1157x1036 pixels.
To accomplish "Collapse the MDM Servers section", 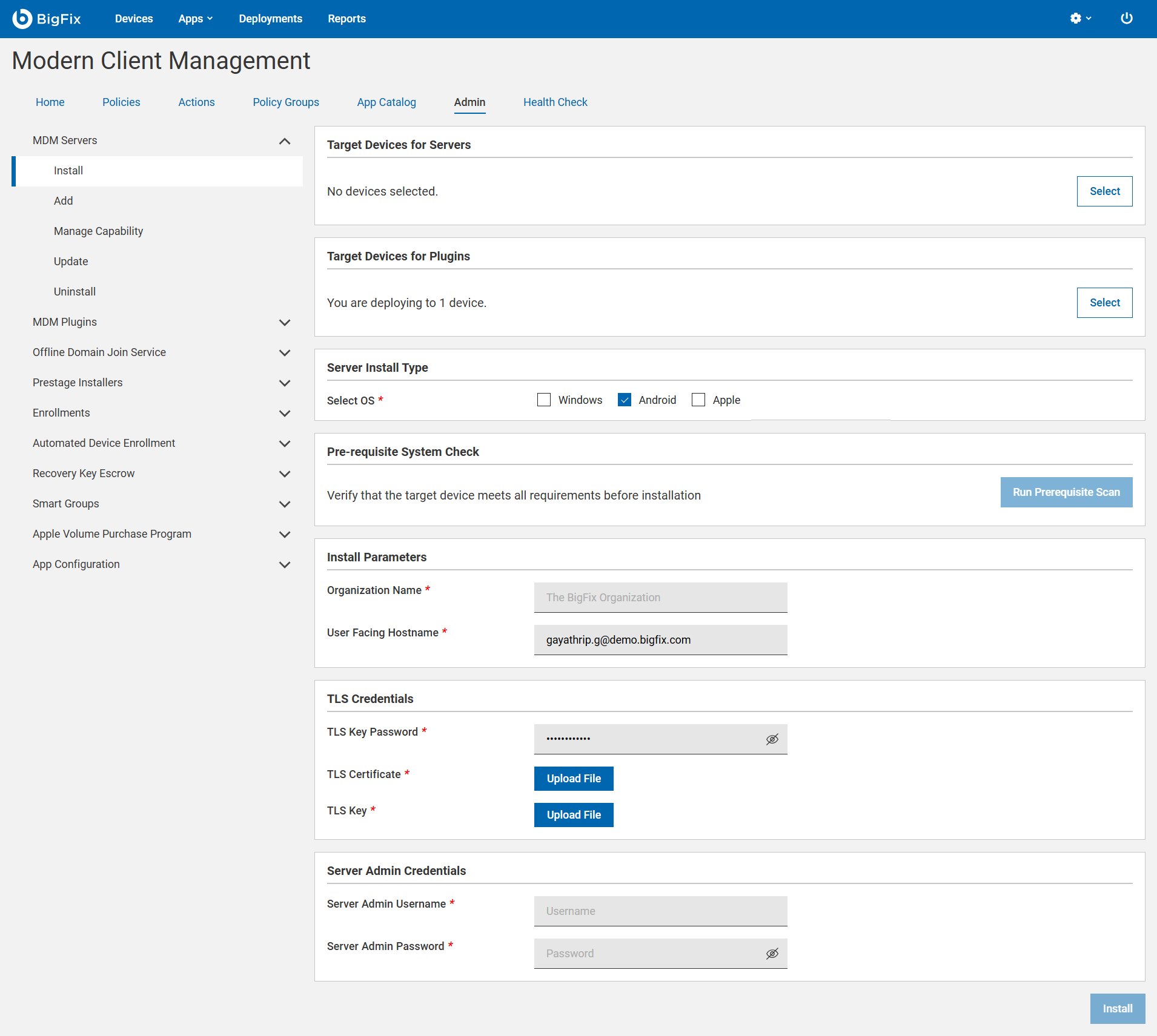I will coord(284,140).
